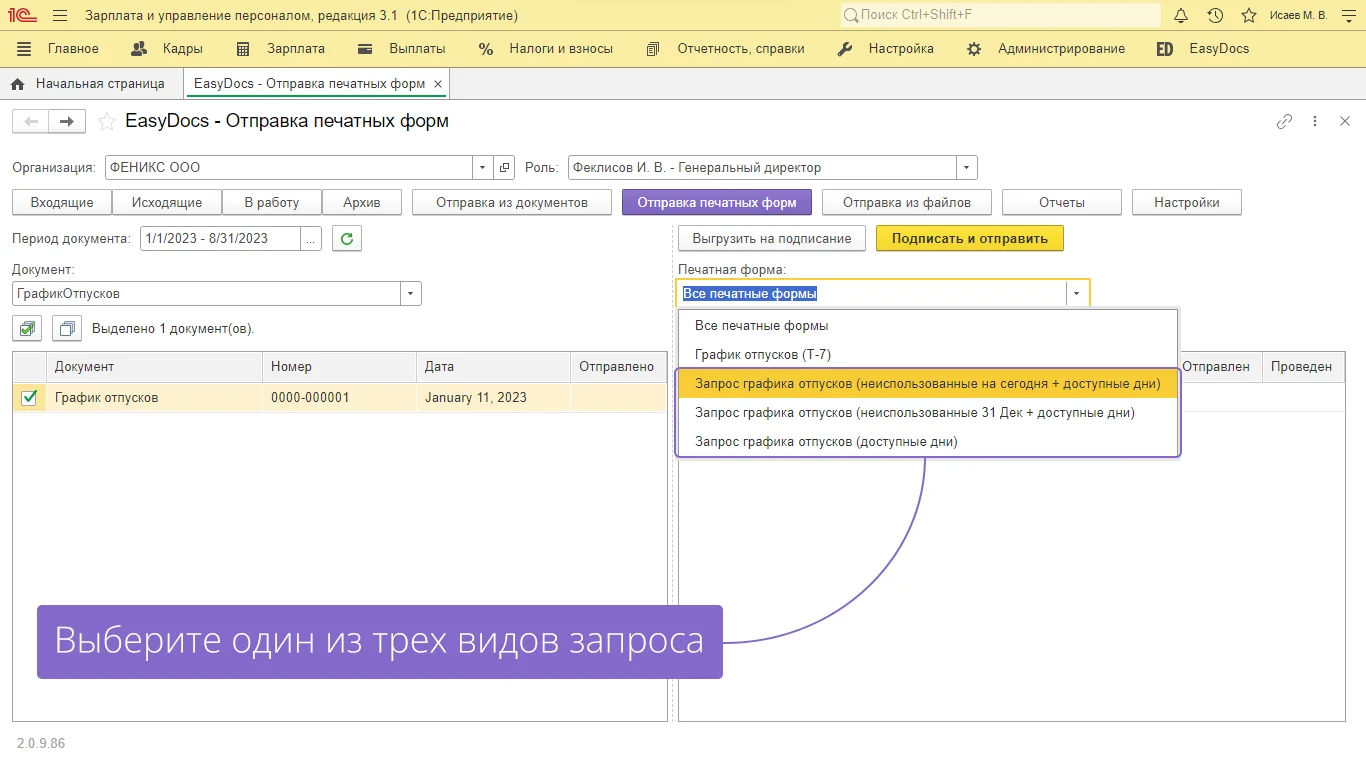Image resolution: width=1366 pixels, height=768 pixels.
Task: Expand the Документ type dropdown
Action: coord(410,294)
